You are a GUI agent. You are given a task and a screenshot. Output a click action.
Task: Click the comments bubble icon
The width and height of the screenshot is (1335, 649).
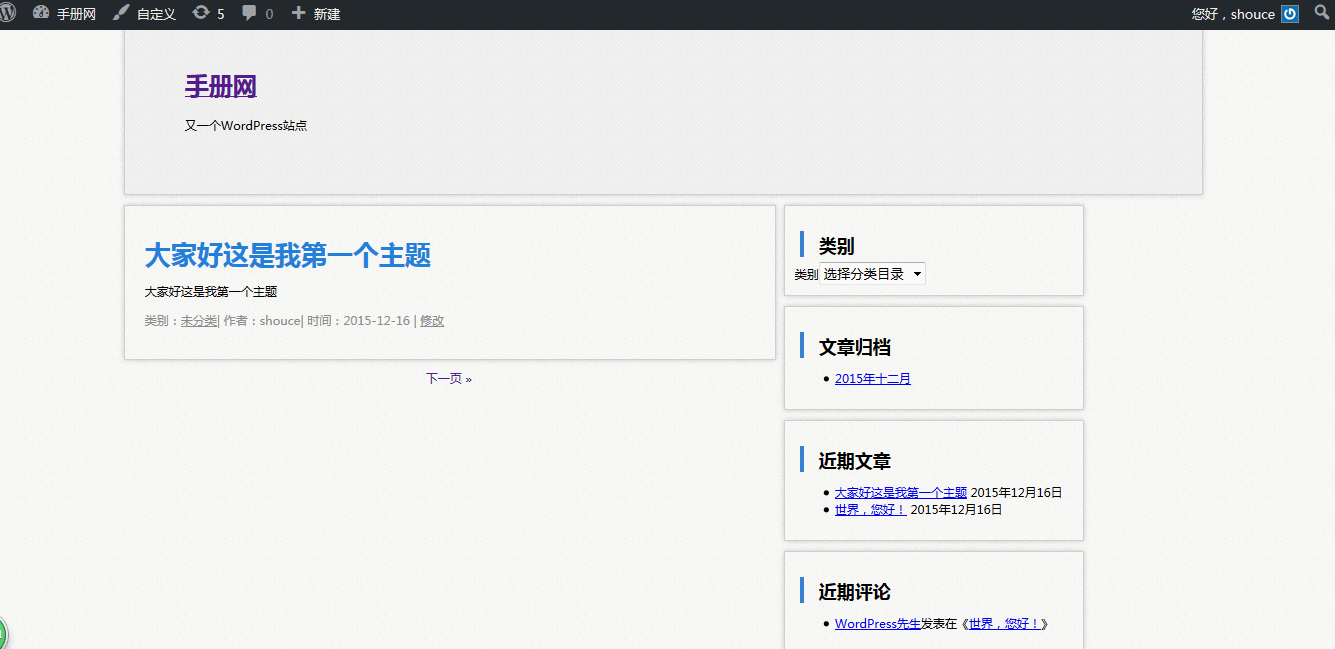click(249, 13)
